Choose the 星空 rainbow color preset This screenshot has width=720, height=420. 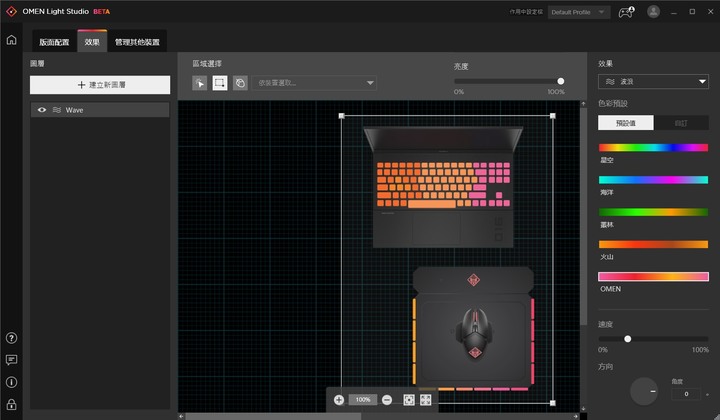(x=653, y=148)
